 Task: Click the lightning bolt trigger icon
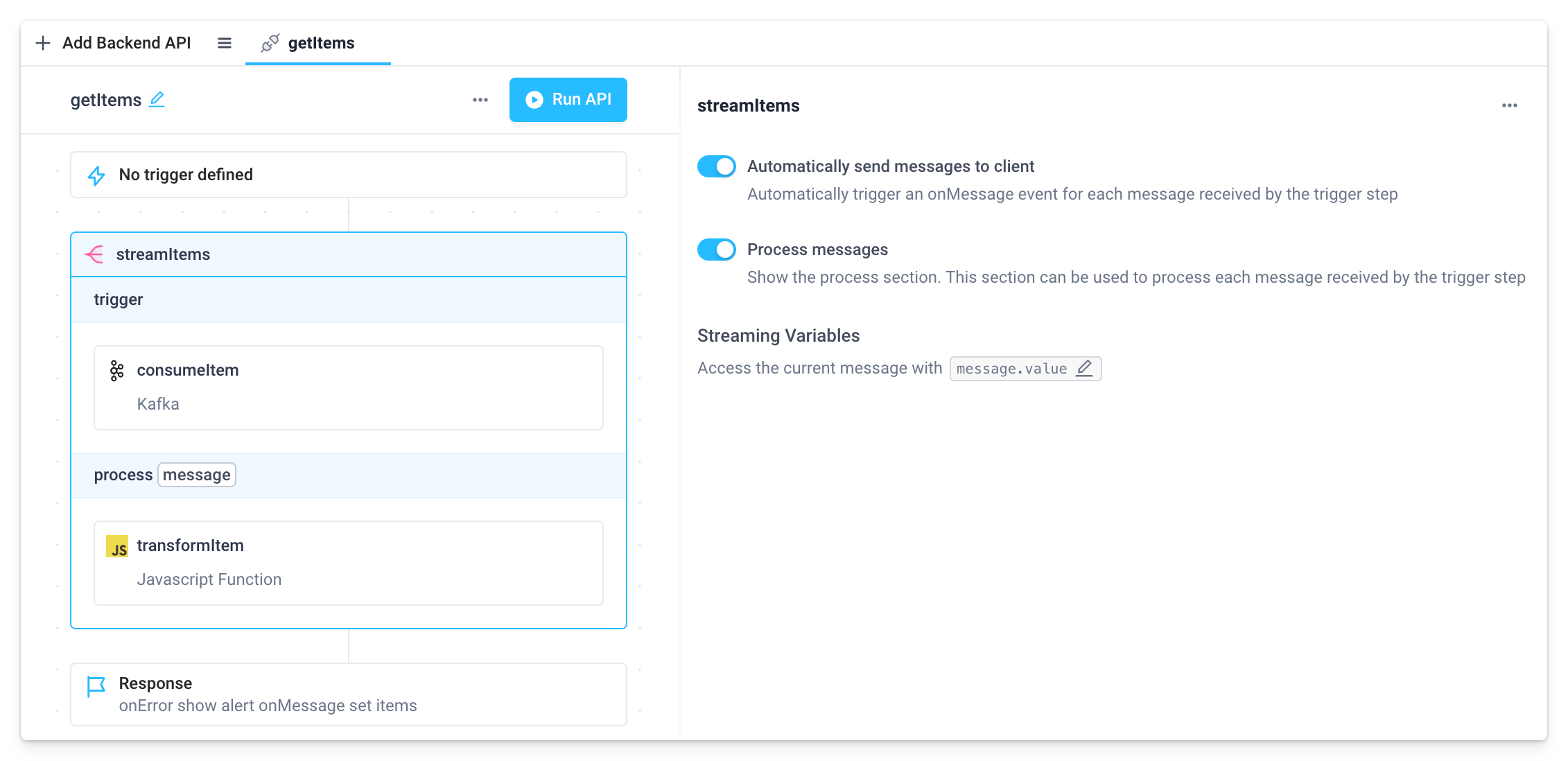coord(96,175)
